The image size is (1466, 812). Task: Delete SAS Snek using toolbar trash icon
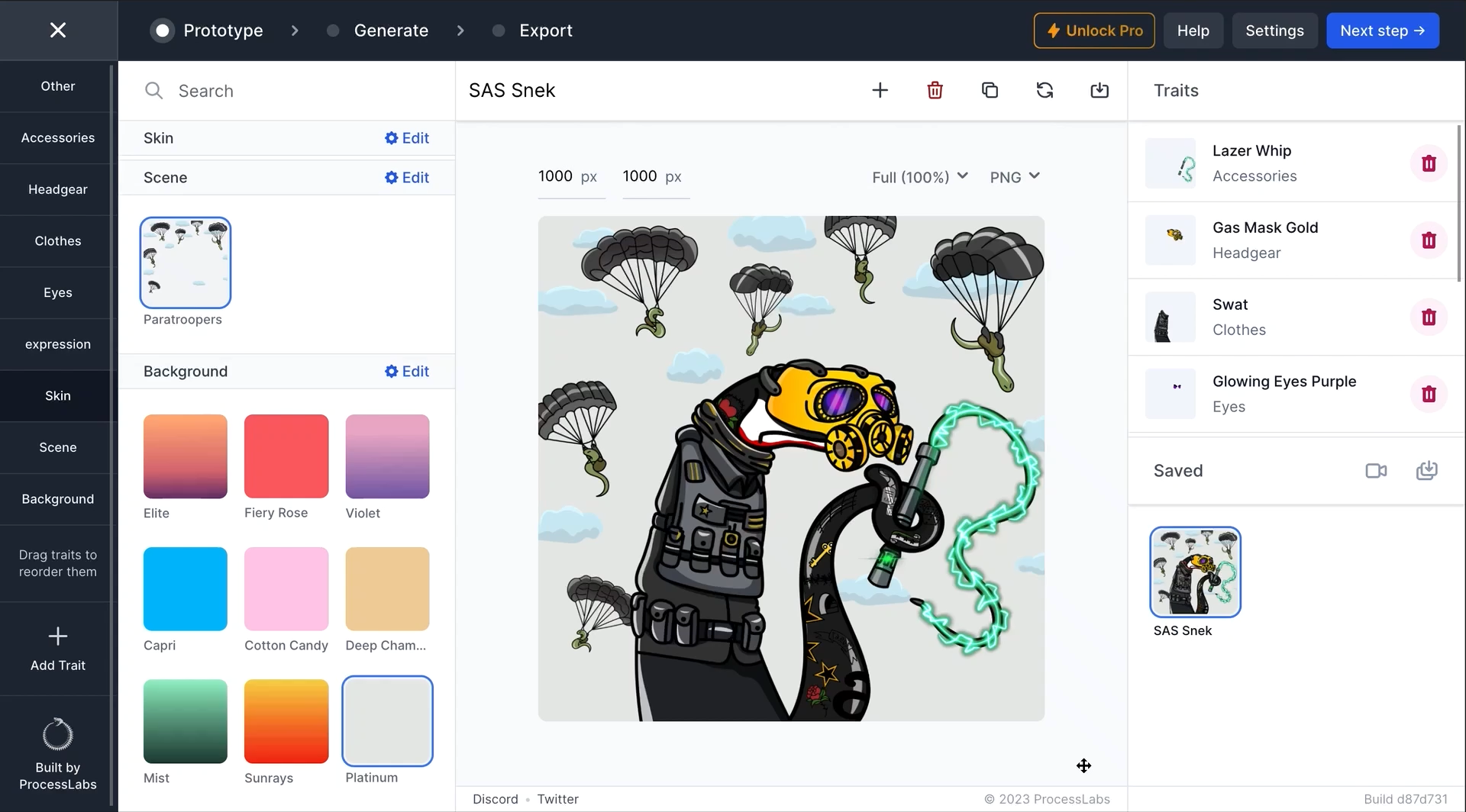tap(935, 90)
